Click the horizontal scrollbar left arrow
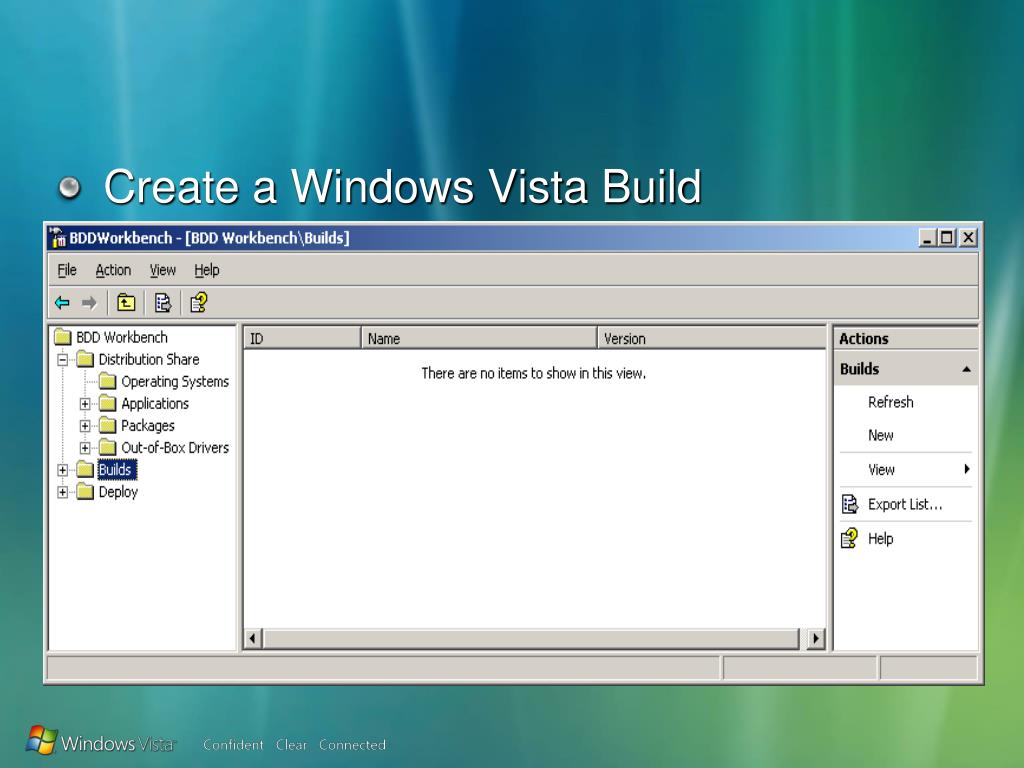Viewport: 1024px width, 768px height. pyautogui.click(x=253, y=638)
